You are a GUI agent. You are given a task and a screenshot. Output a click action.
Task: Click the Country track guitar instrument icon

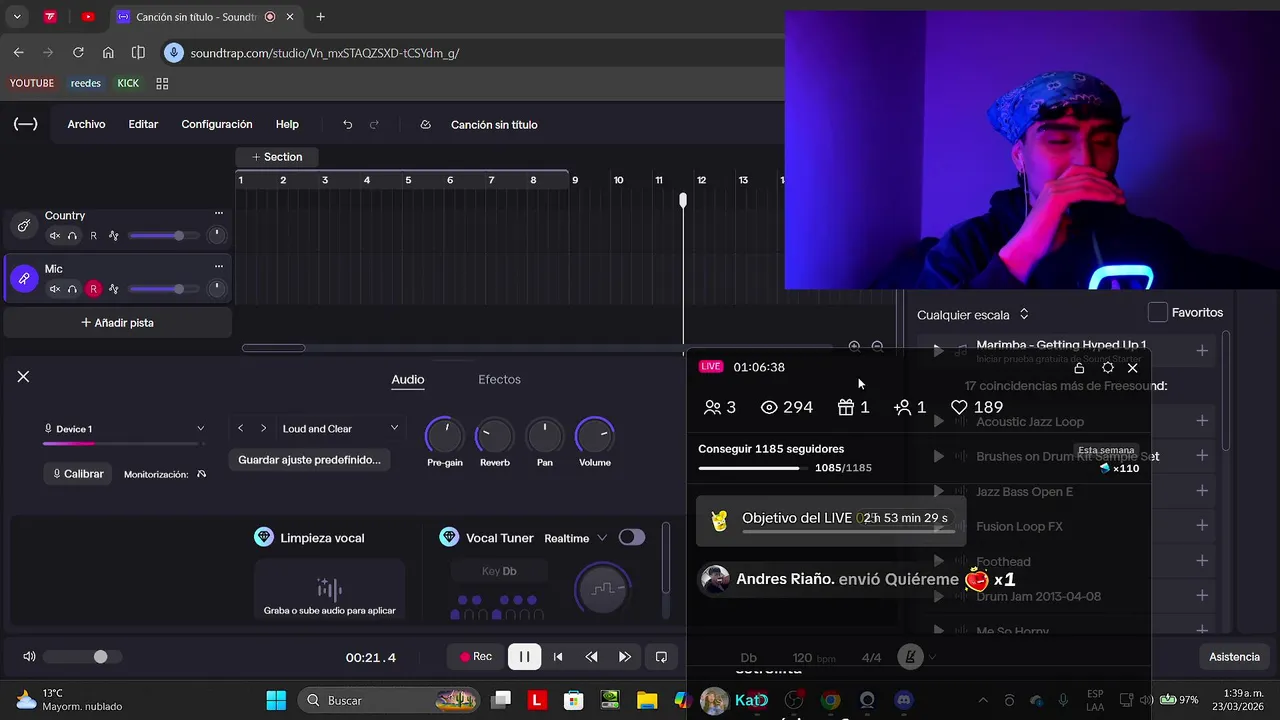[x=24, y=226]
